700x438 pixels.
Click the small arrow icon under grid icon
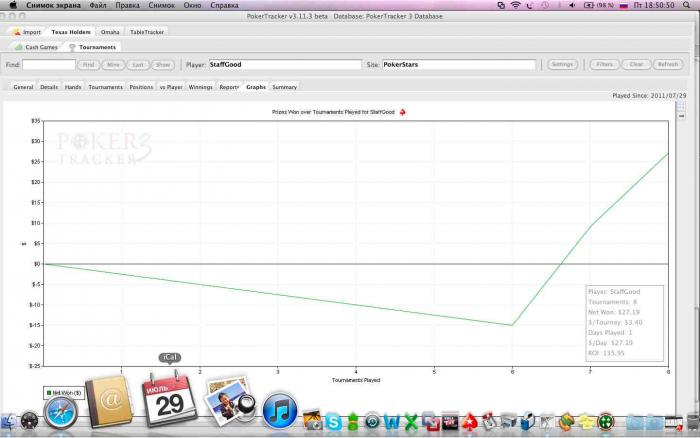coord(681,116)
